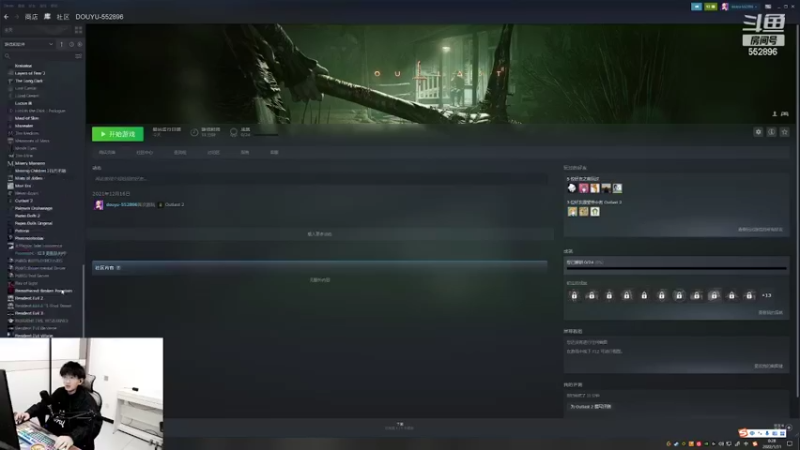Select Remothered: Broken Porcelain in list
800x450 pixels.
click(43, 291)
